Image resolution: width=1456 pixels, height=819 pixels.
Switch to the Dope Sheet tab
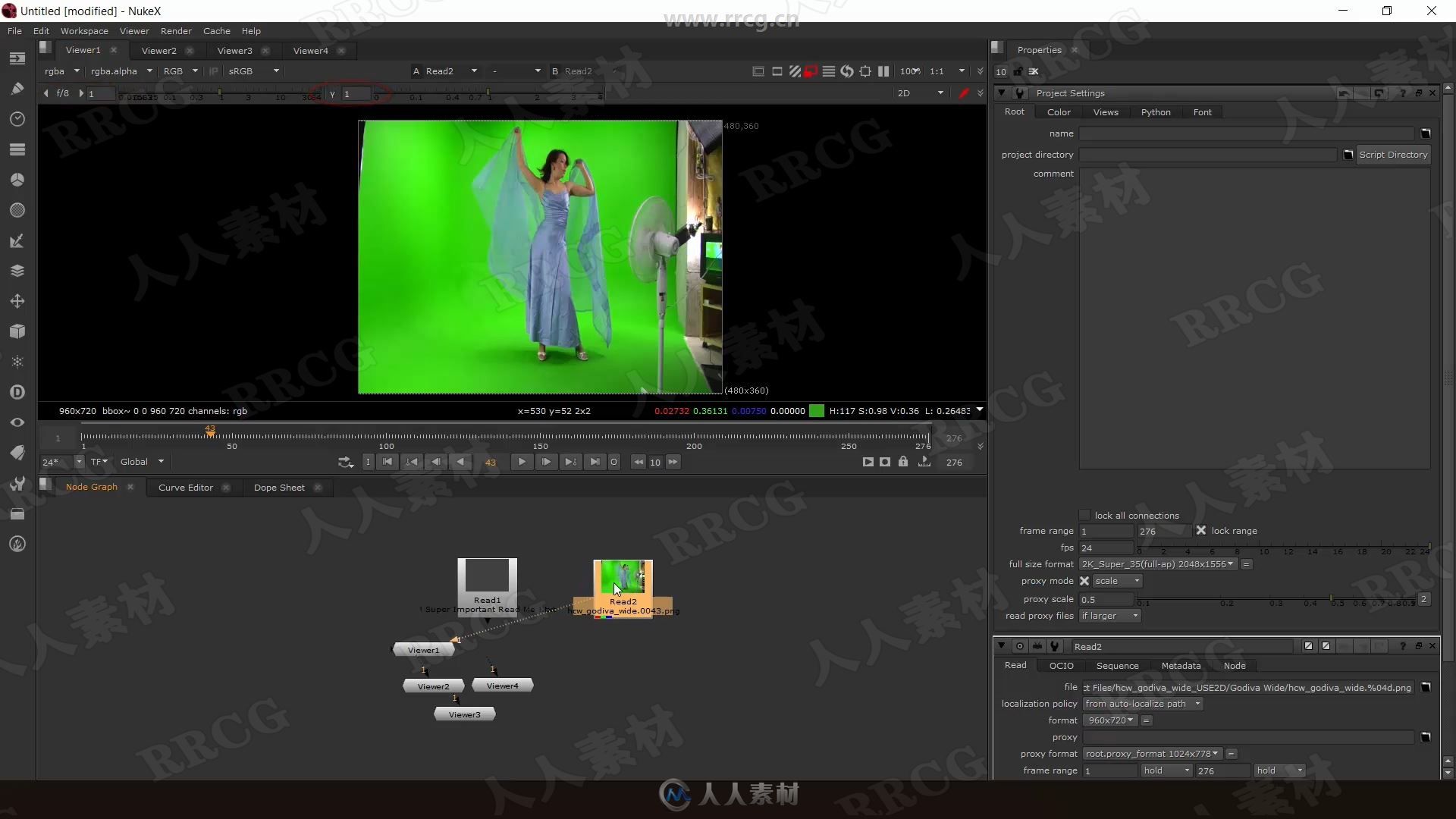click(x=279, y=488)
